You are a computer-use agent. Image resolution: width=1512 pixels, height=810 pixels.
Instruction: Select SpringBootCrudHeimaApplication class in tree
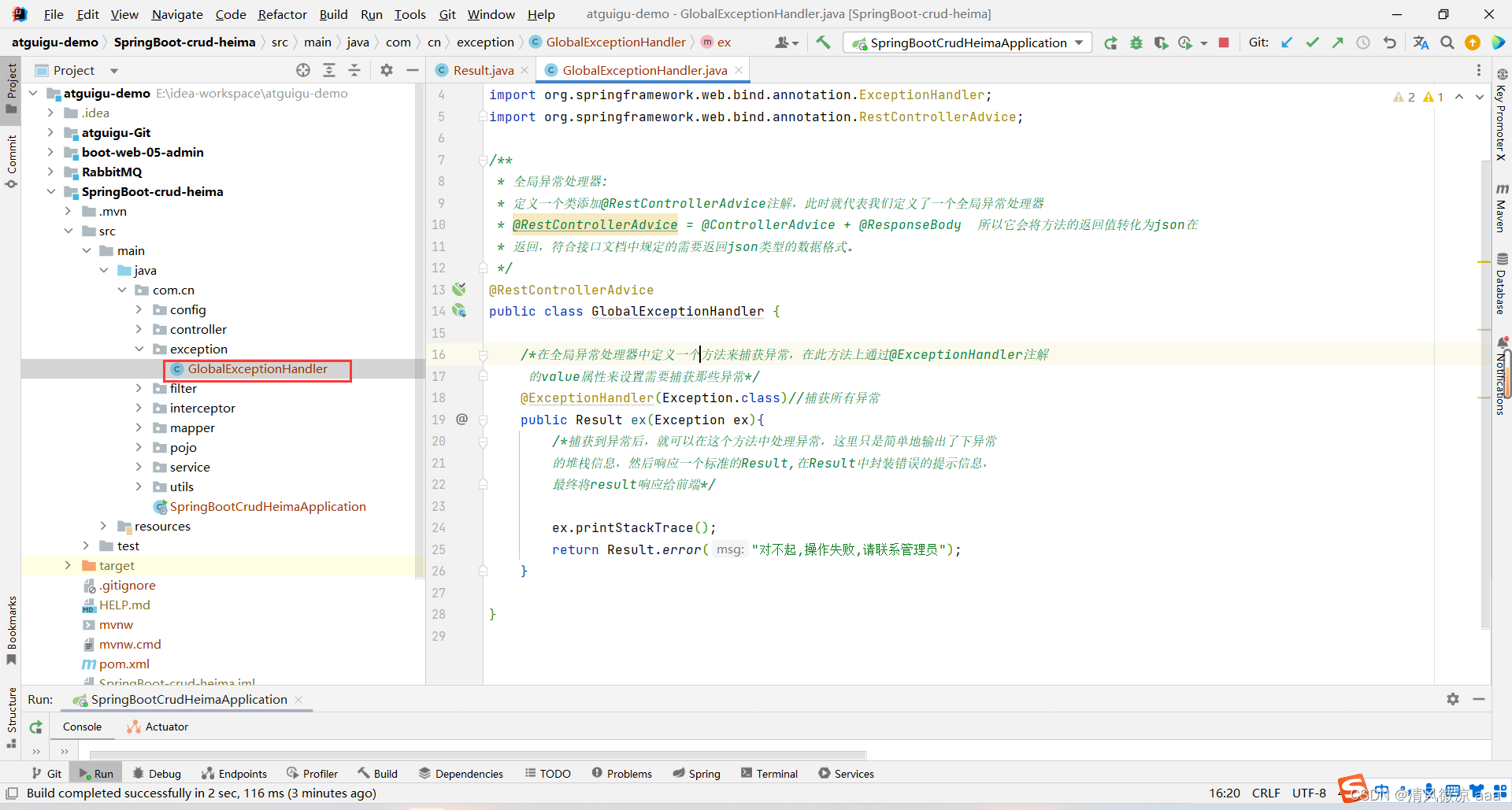click(268, 506)
